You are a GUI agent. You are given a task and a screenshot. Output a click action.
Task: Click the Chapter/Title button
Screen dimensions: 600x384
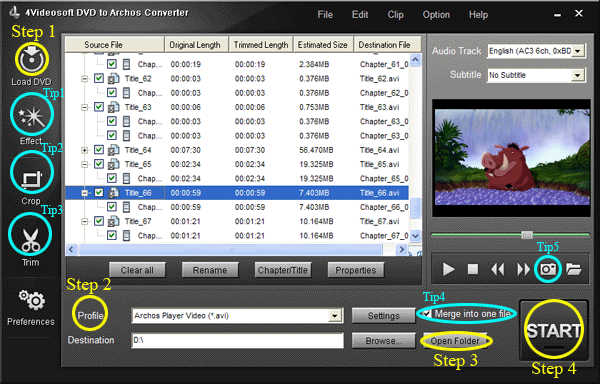point(283,270)
